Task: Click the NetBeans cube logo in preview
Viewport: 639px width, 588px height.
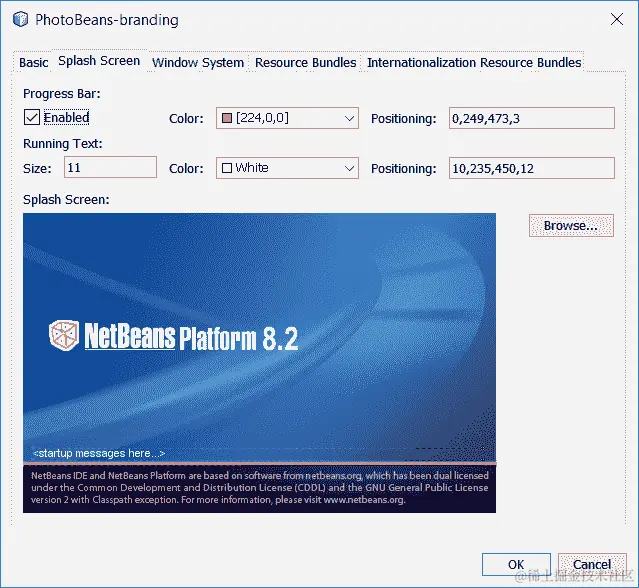Action: (x=64, y=335)
